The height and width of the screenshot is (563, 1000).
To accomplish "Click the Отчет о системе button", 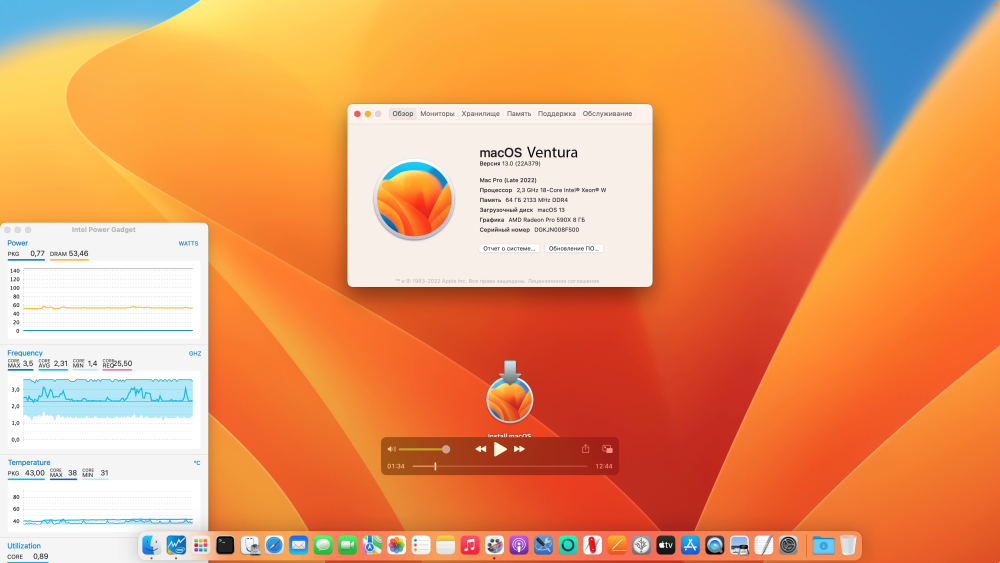I will tap(509, 248).
